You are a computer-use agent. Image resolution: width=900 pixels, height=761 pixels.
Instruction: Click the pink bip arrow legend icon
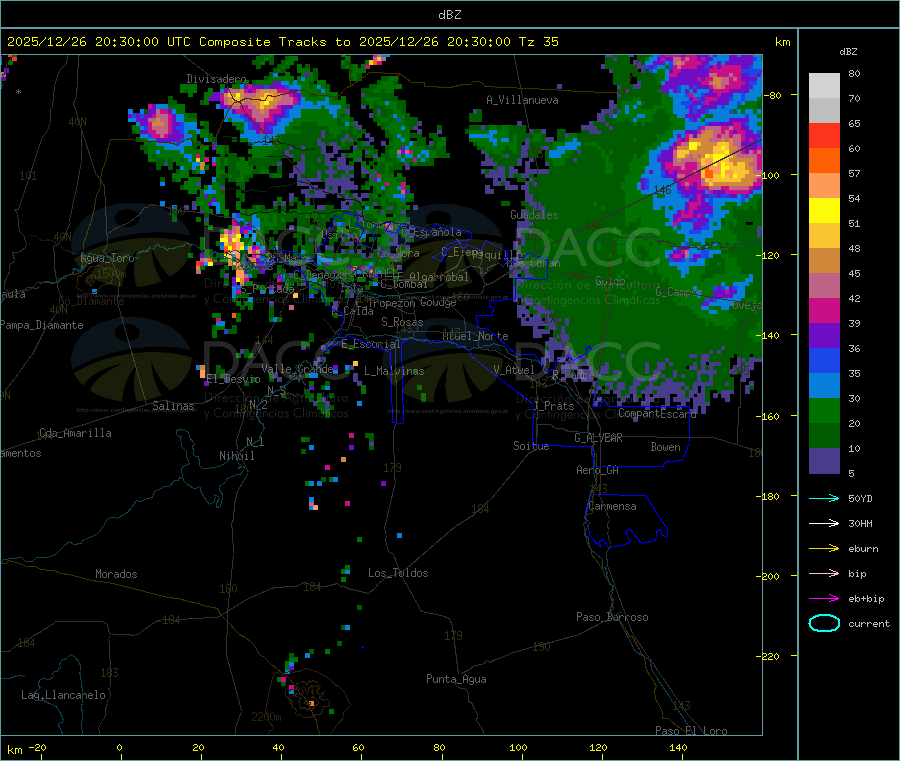824,573
